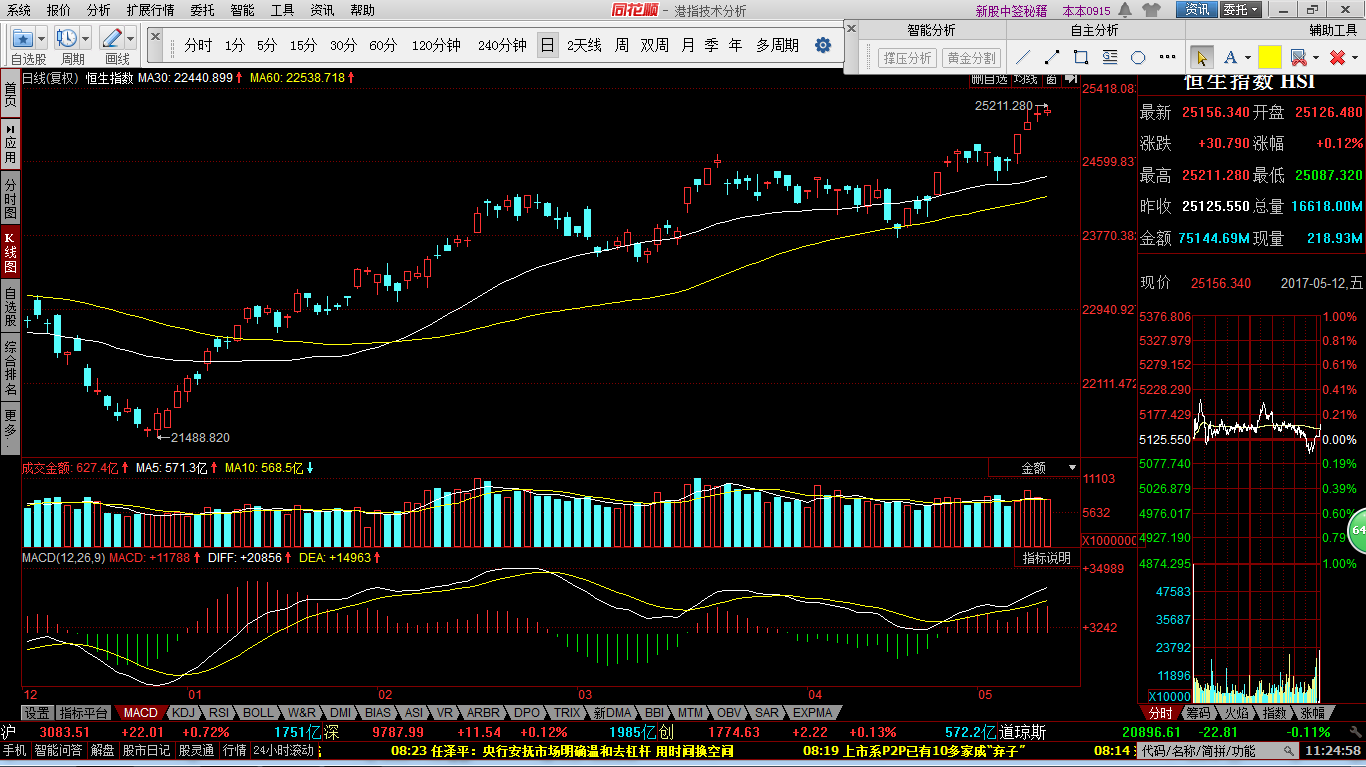Screen dimensions: 1366x767
Task: Select the line segment drawing tool
Action: 1052,57
